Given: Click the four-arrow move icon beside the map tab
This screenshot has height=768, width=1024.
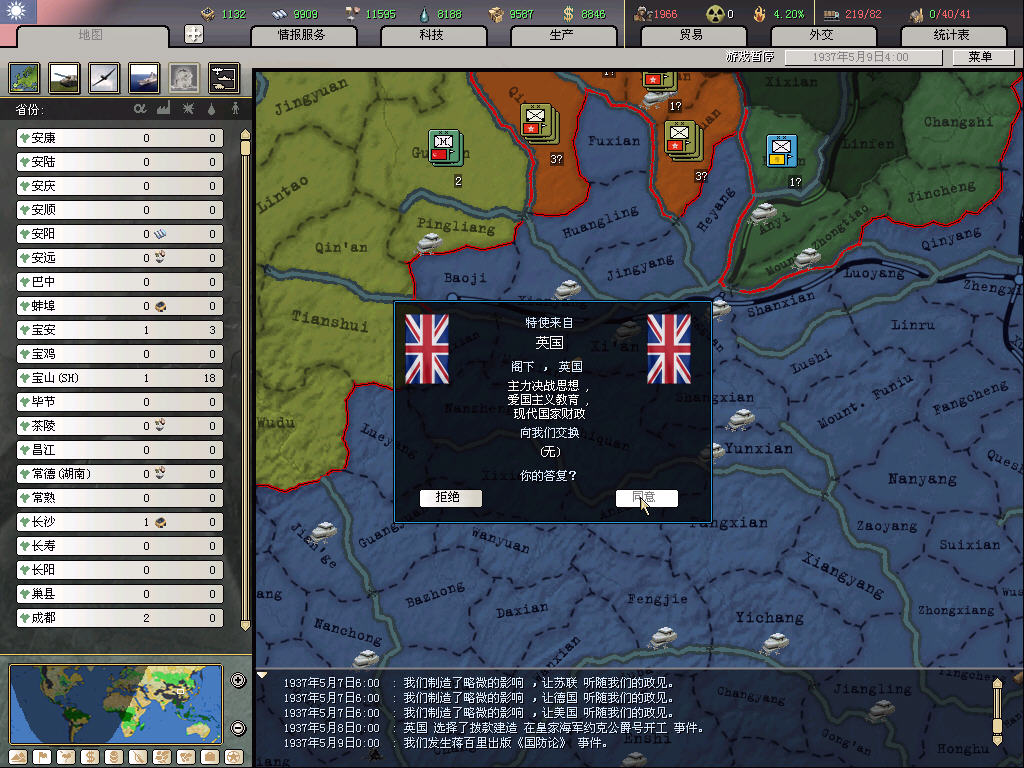Looking at the screenshot, I should pyautogui.click(x=194, y=34).
